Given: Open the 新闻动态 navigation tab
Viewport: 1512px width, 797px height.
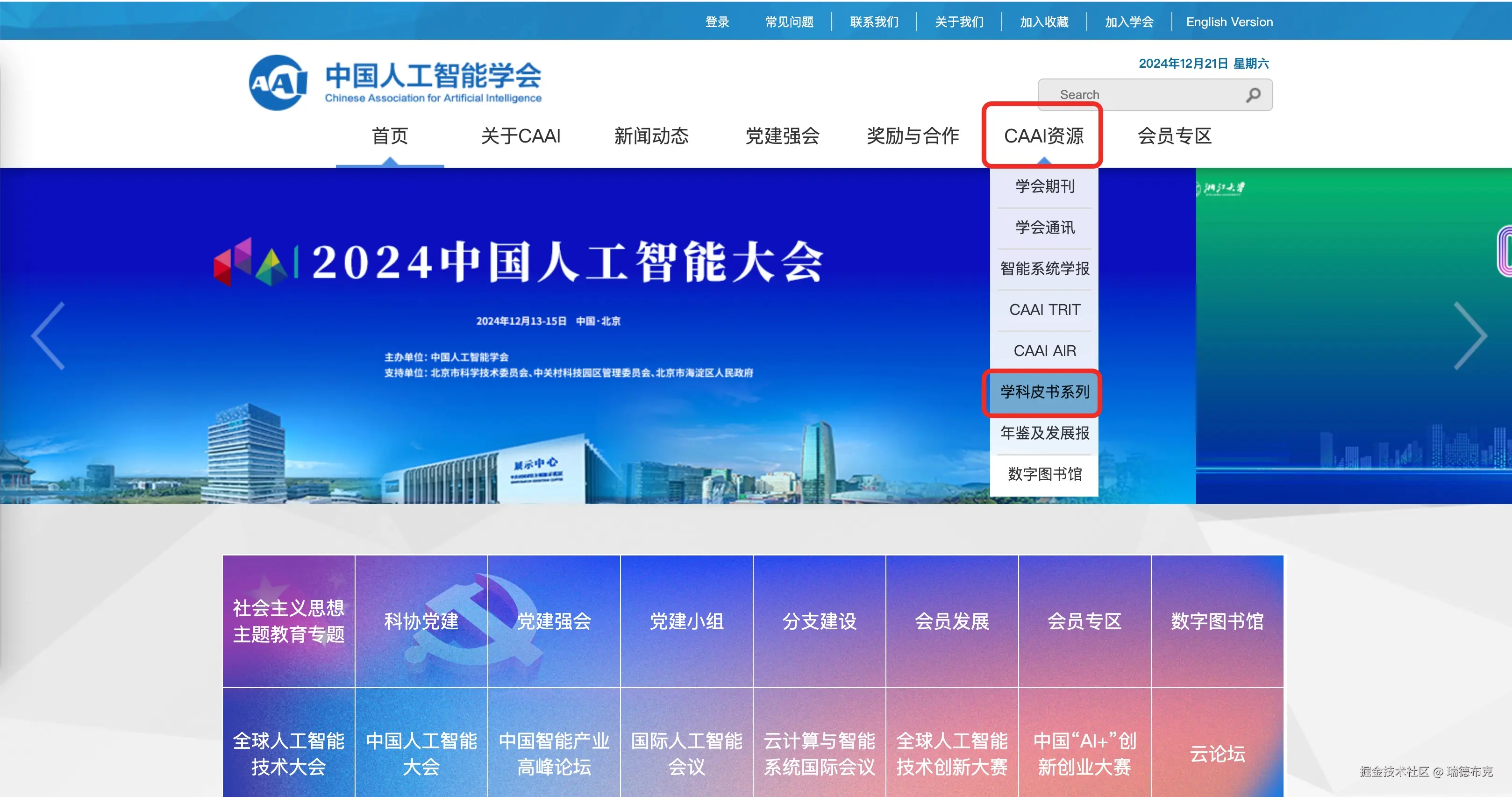Looking at the screenshot, I should (651, 136).
